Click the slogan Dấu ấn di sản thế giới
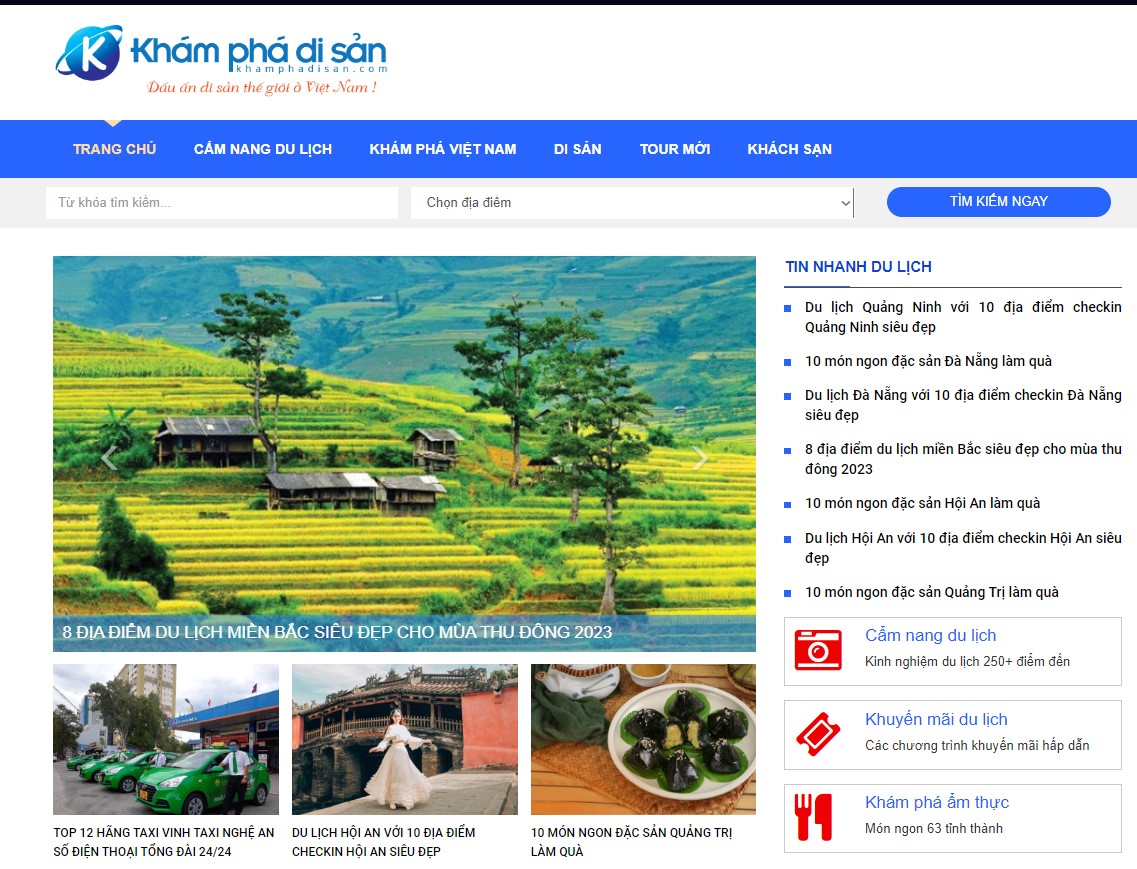The height and width of the screenshot is (869, 1137). point(262,88)
